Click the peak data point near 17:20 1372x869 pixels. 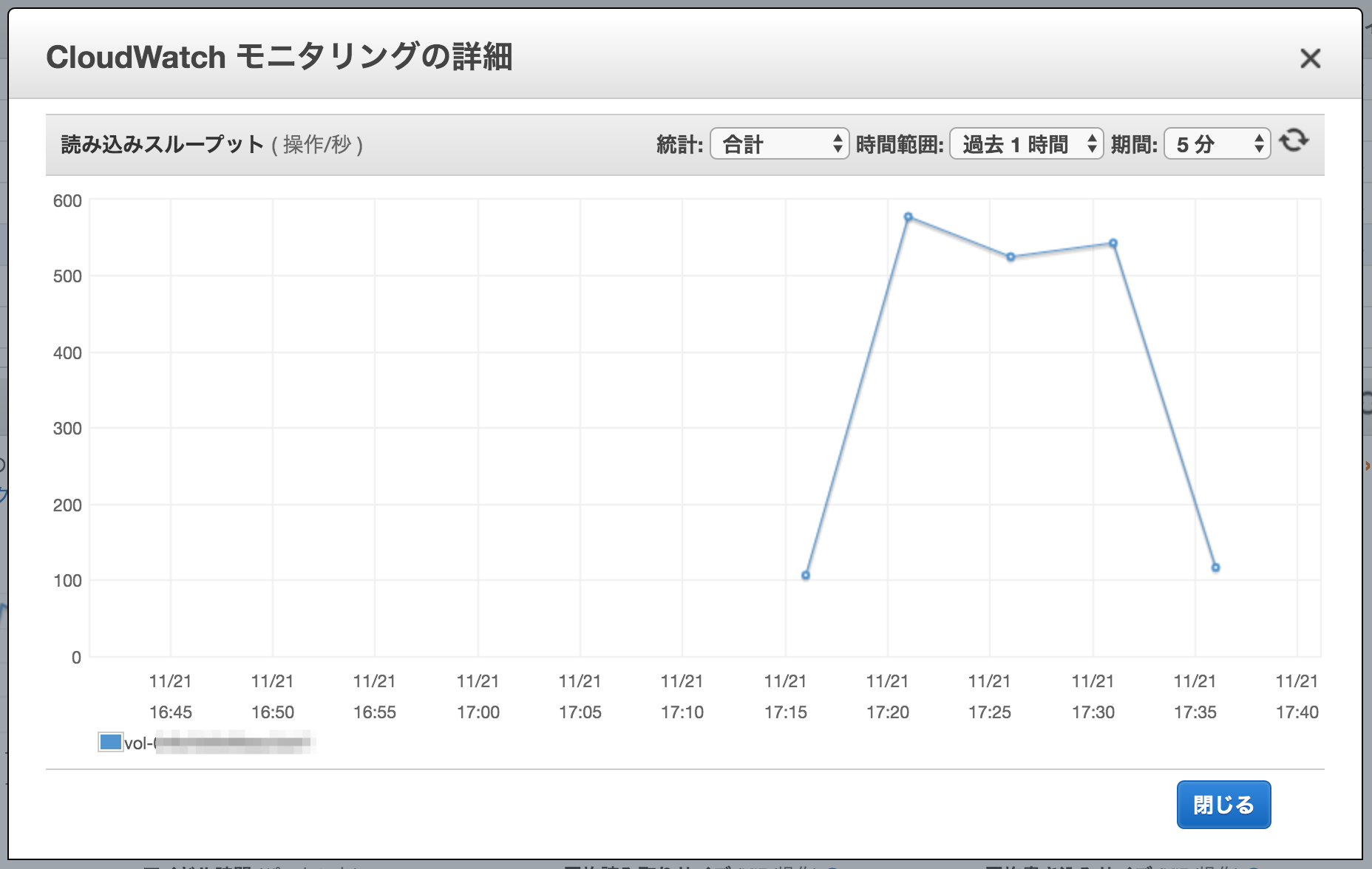[909, 217]
